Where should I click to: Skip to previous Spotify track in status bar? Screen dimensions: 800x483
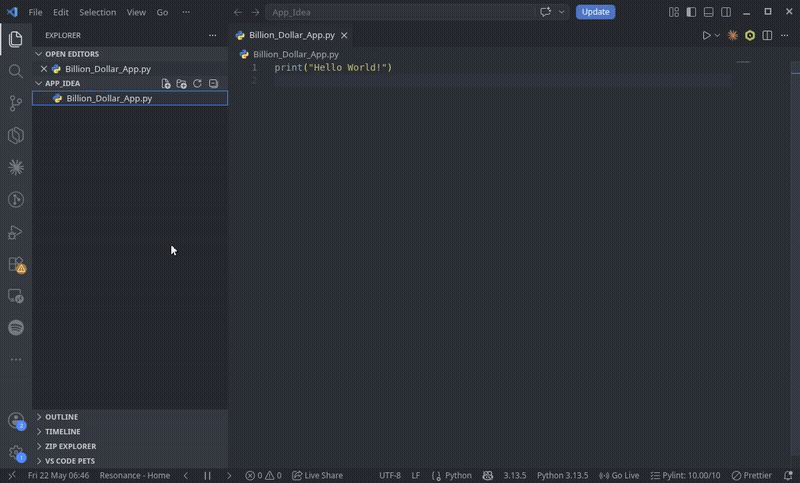[x=186, y=475]
